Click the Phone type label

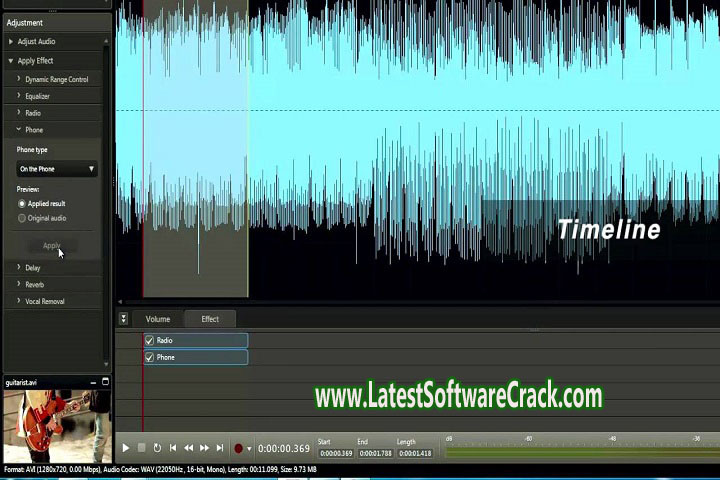(32, 150)
